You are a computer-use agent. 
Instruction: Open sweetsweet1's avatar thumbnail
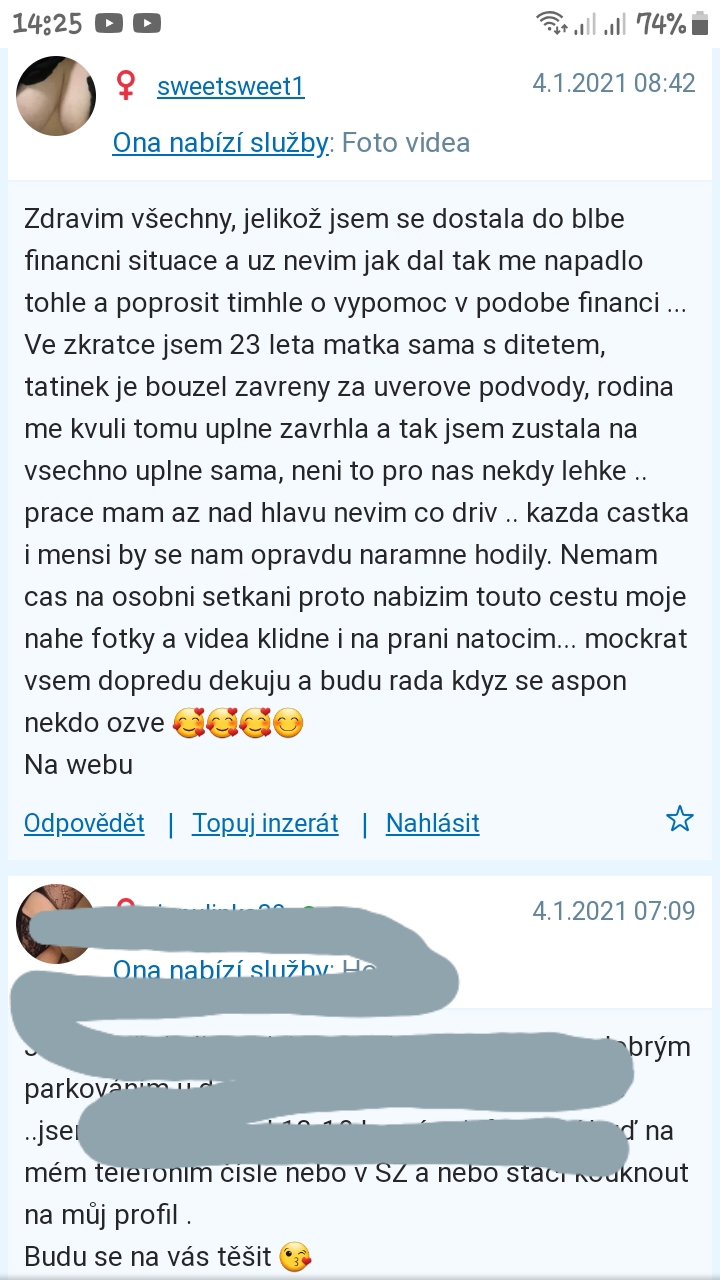pyautogui.click(x=57, y=96)
